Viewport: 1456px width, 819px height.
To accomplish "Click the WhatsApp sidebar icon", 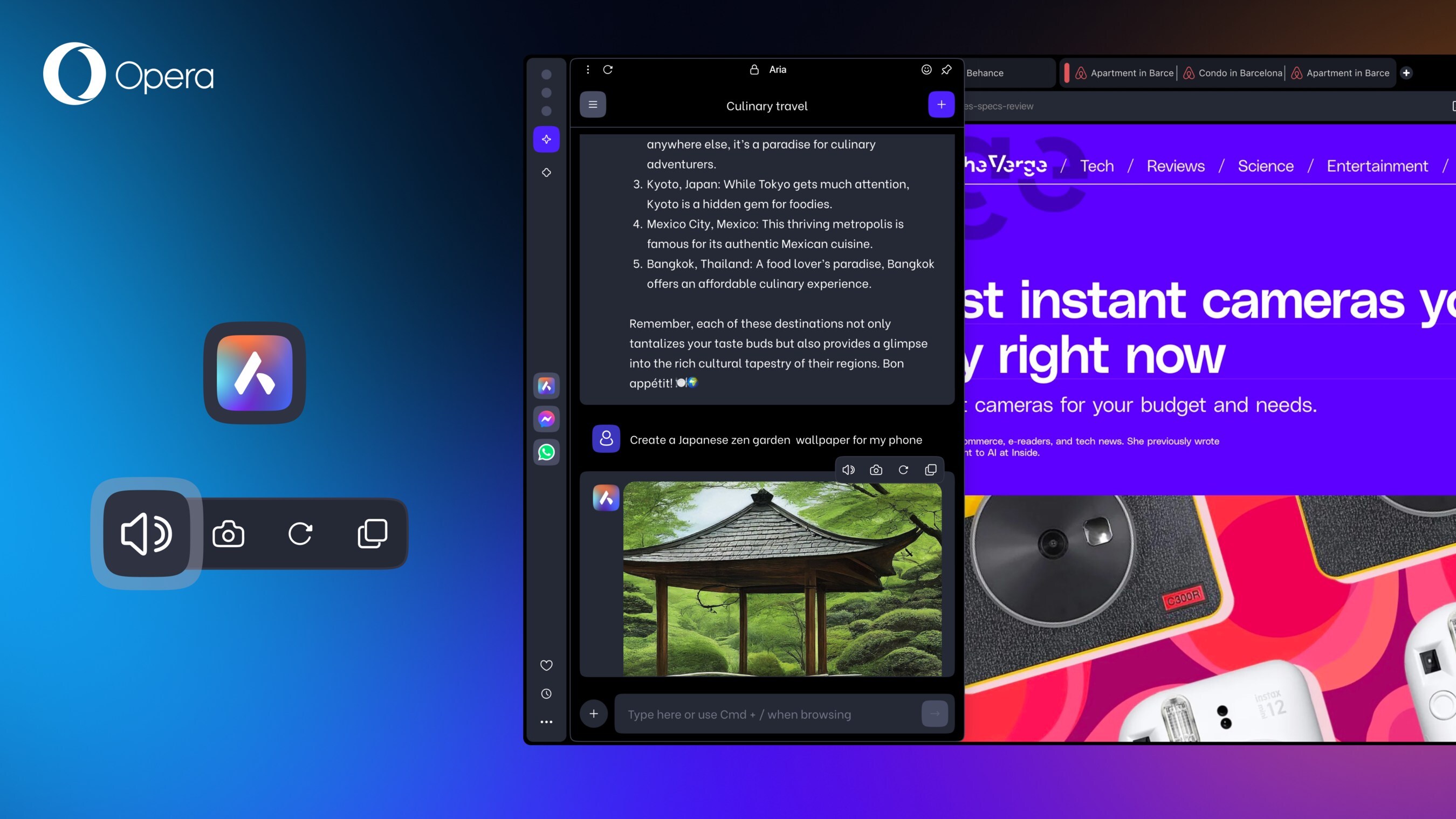I will tap(546, 451).
